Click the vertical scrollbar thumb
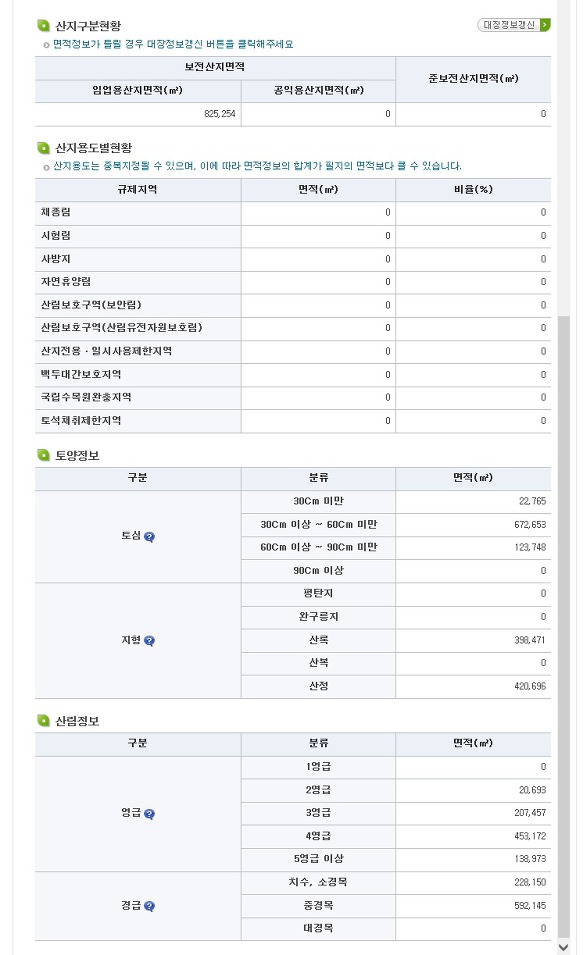The image size is (583, 955). (564, 626)
